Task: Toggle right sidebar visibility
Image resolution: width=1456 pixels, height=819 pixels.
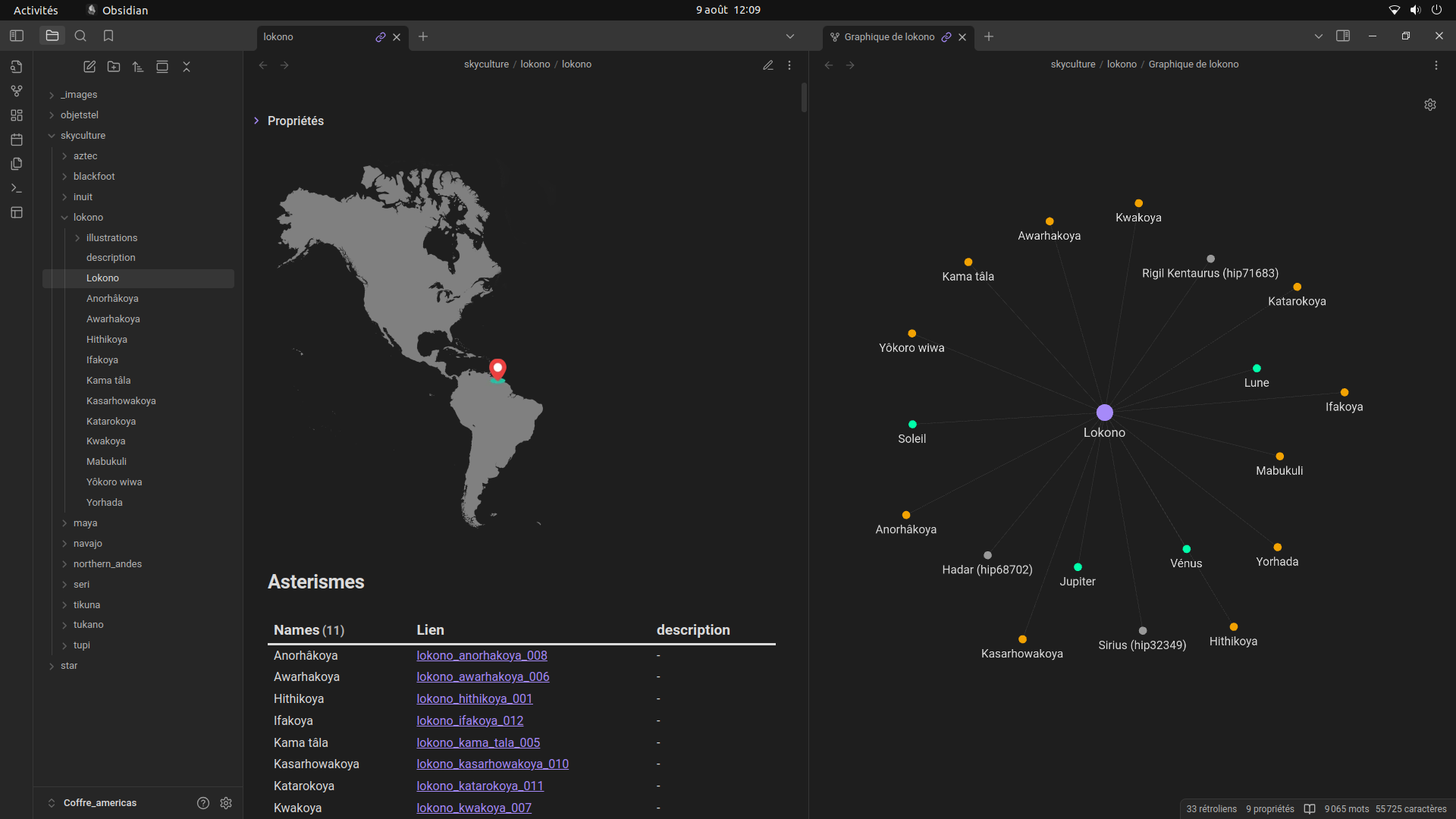Action: 1342,36
